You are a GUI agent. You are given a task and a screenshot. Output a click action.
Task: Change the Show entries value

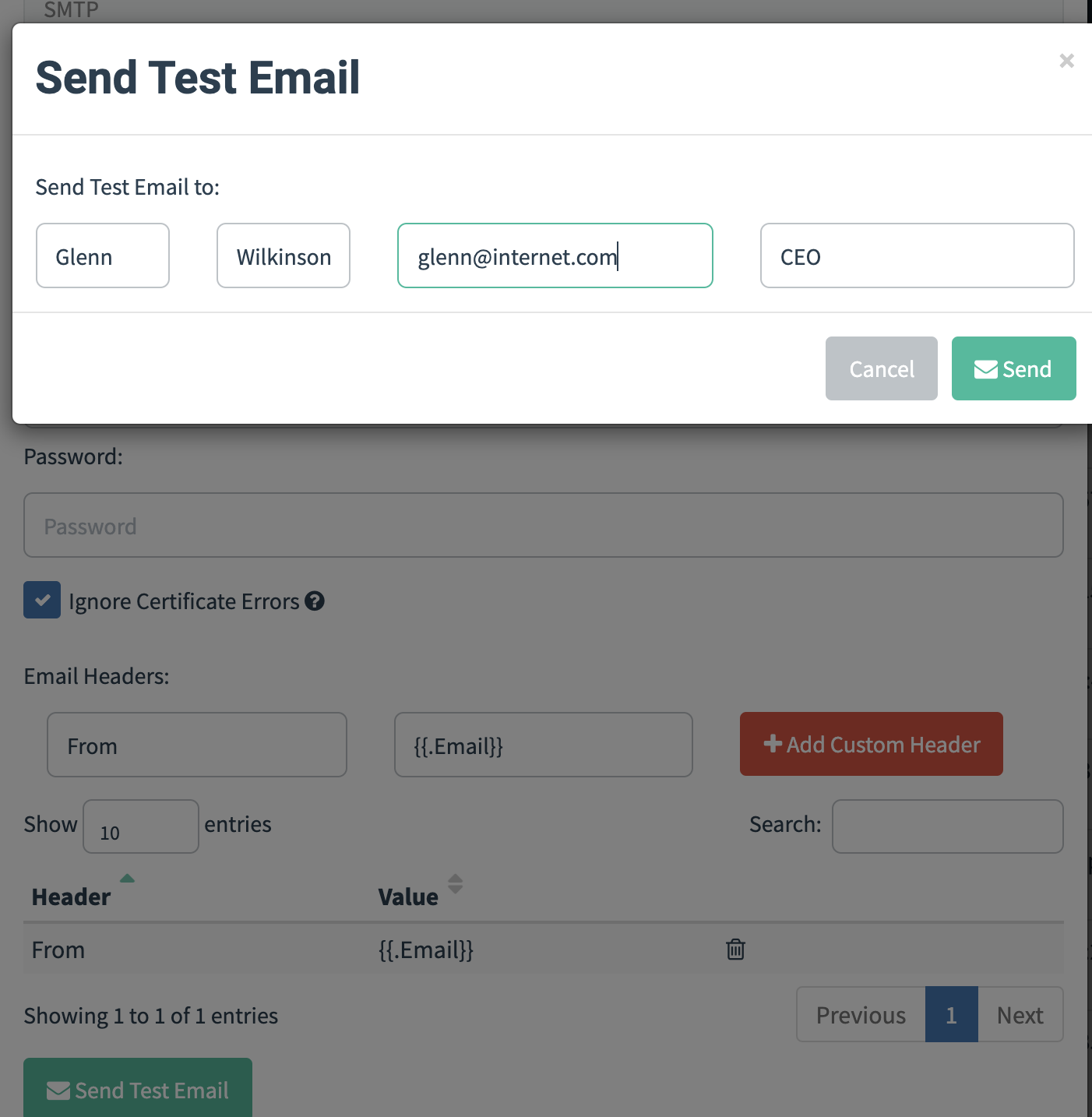point(140,826)
